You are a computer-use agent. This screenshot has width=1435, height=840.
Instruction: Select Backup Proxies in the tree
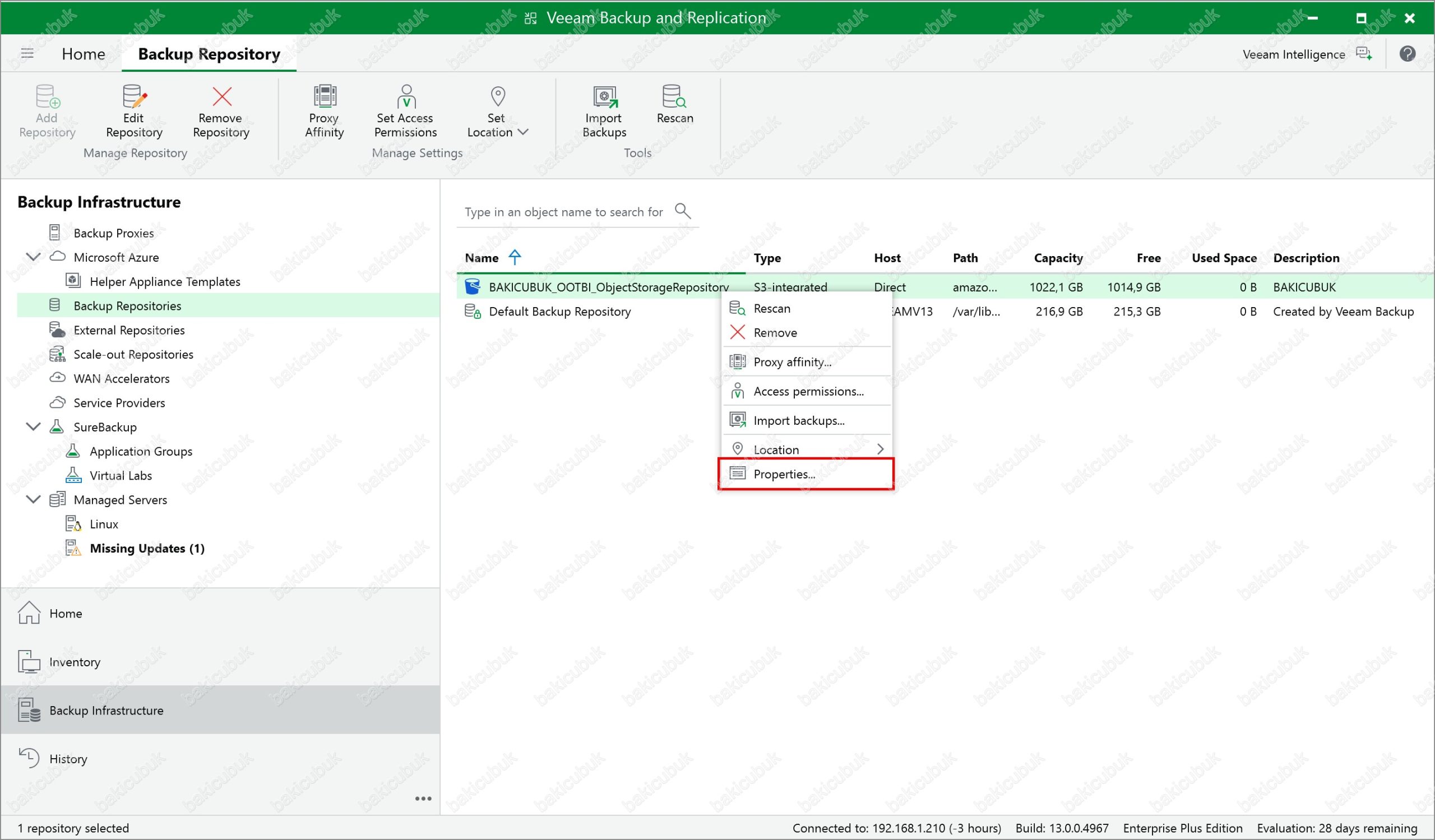tap(114, 233)
